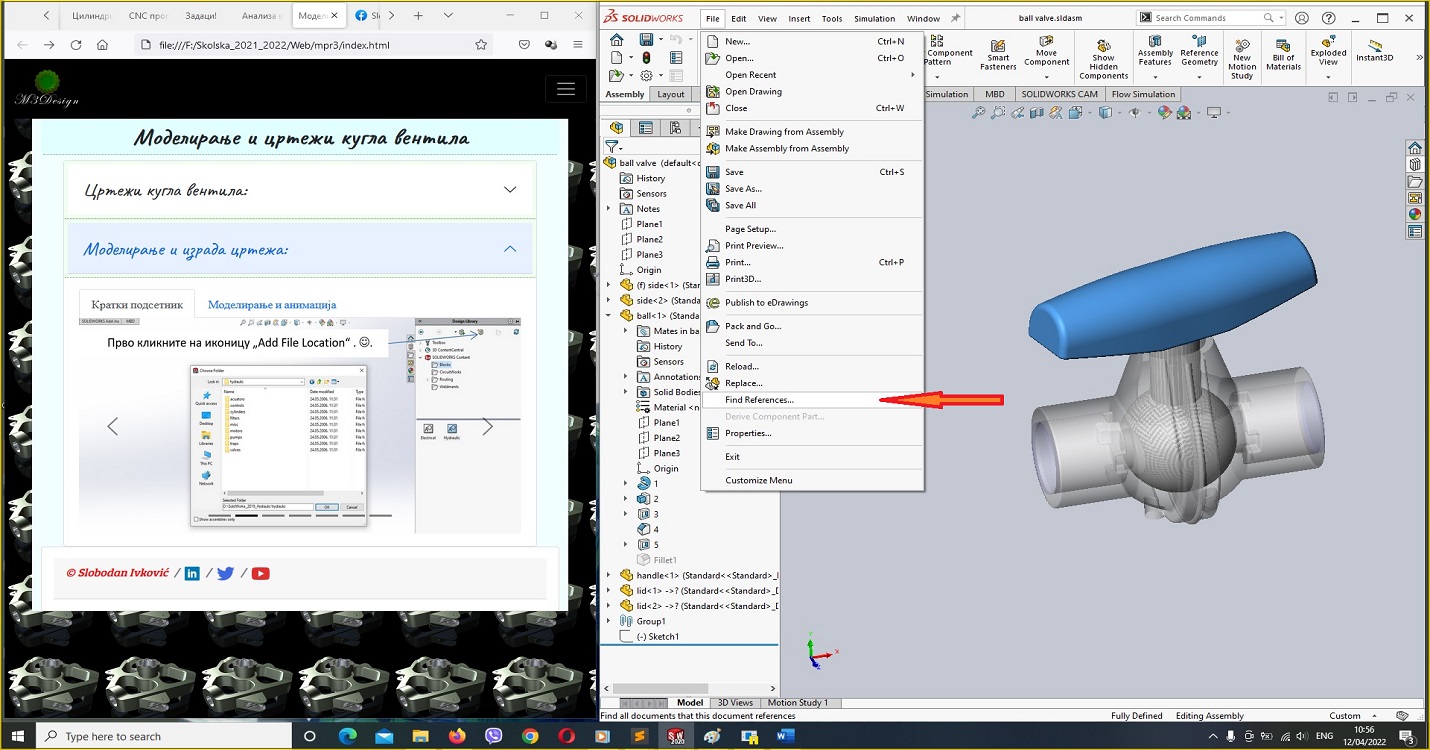The width and height of the screenshot is (1430, 750).
Task: Choose New... from File menu
Action: [x=812, y=41]
